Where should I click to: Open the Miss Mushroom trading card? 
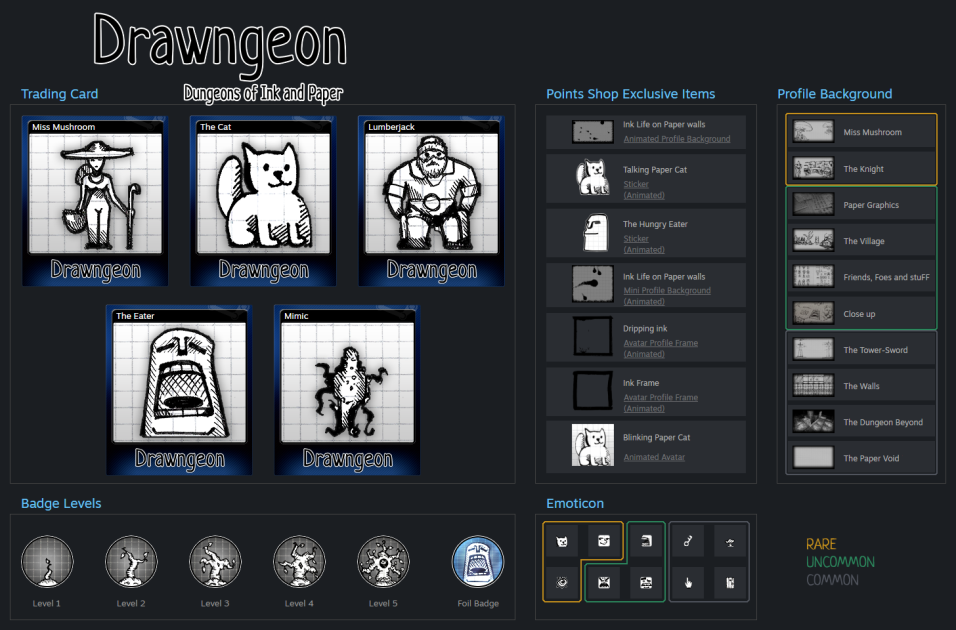(x=95, y=201)
